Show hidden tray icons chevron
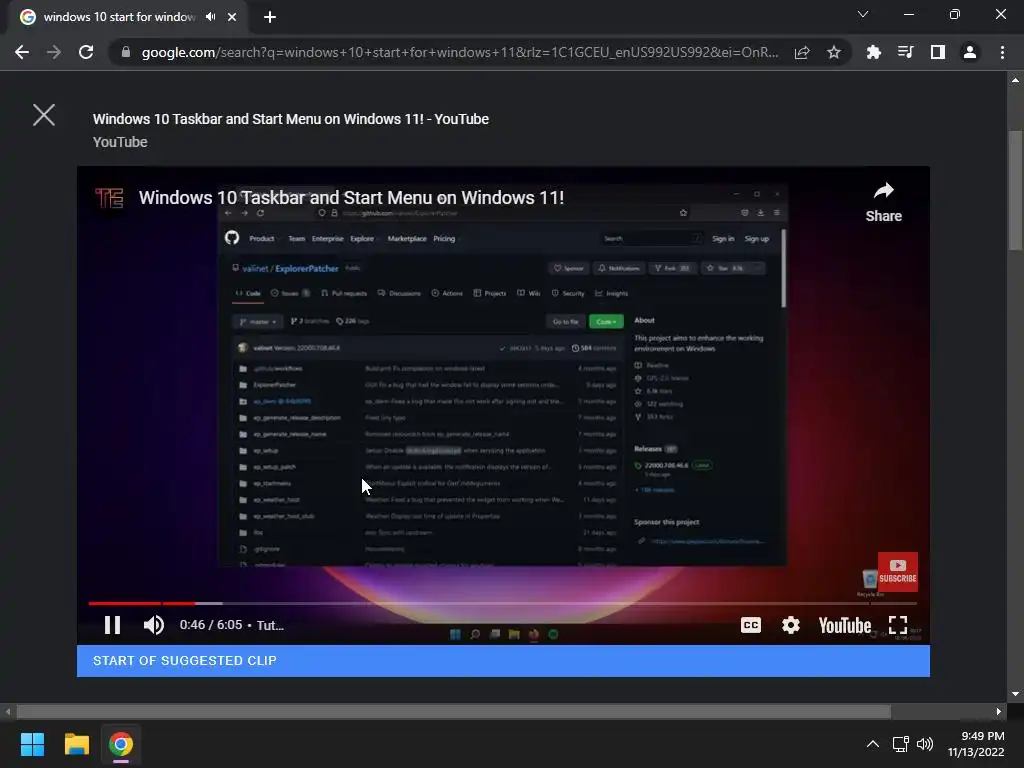Image resolution: width=1024 pixels, height=768 pixels. (x=872, y=744)
